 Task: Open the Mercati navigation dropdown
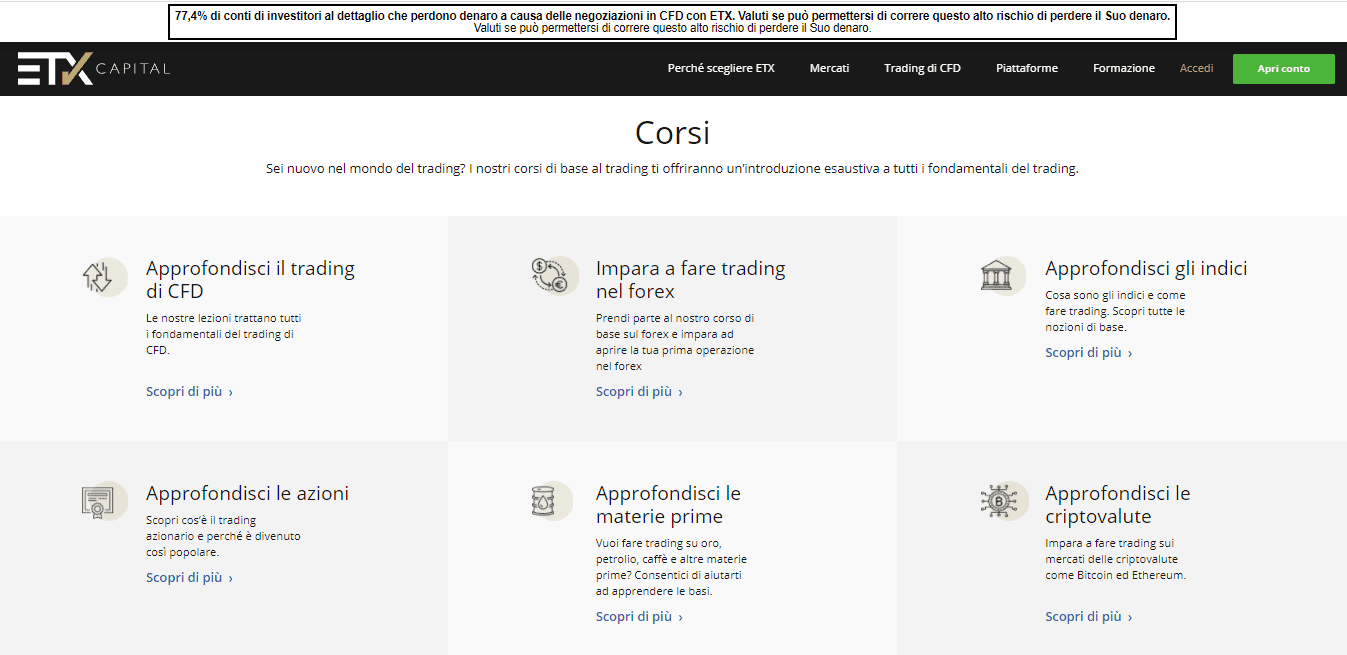pos(828,68)
